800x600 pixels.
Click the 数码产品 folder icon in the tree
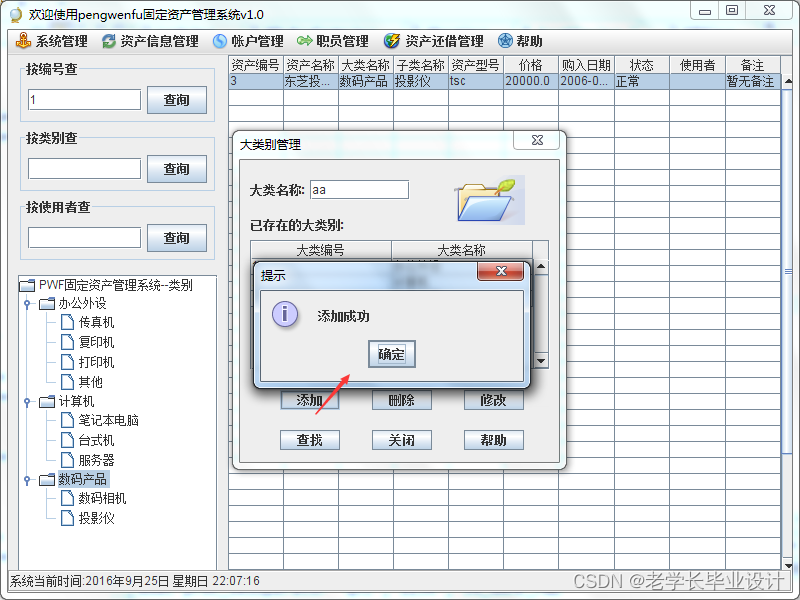click(49, 478)
